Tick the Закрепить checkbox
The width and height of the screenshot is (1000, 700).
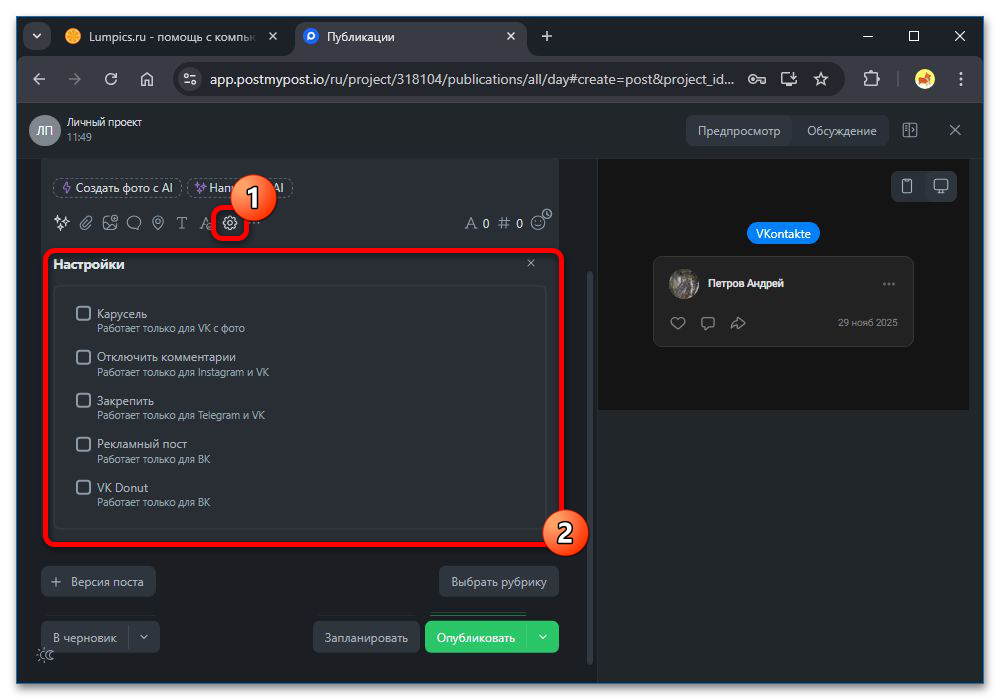[x=84, y=400]
